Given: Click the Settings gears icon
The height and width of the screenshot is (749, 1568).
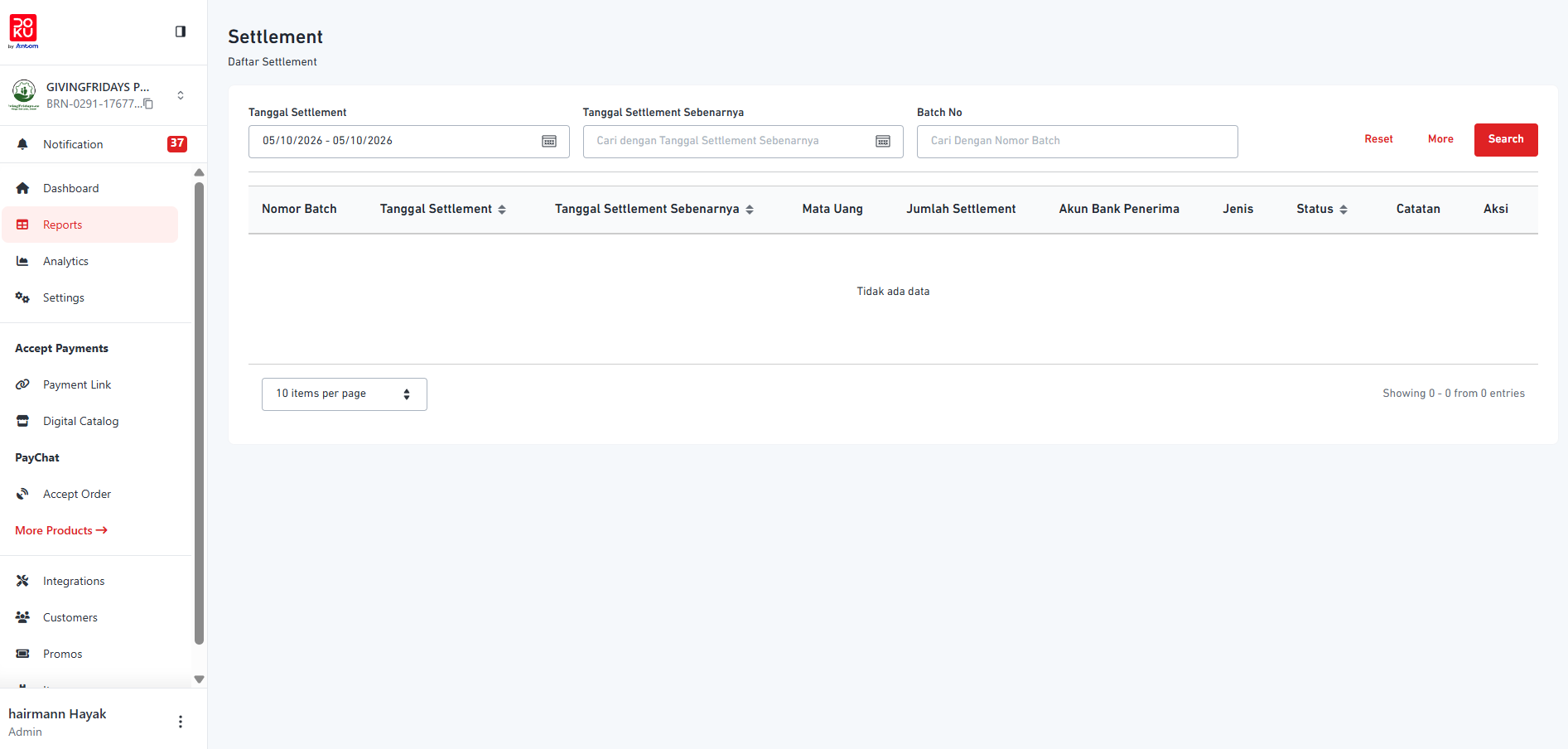Looking at the screenshot, I should click(x=22, y=297).
